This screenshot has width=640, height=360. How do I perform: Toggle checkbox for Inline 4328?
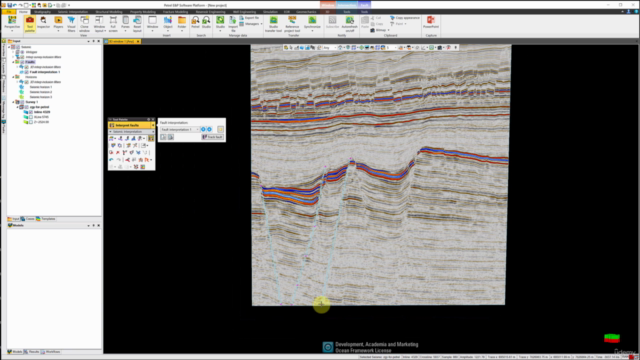pos(31,112)
